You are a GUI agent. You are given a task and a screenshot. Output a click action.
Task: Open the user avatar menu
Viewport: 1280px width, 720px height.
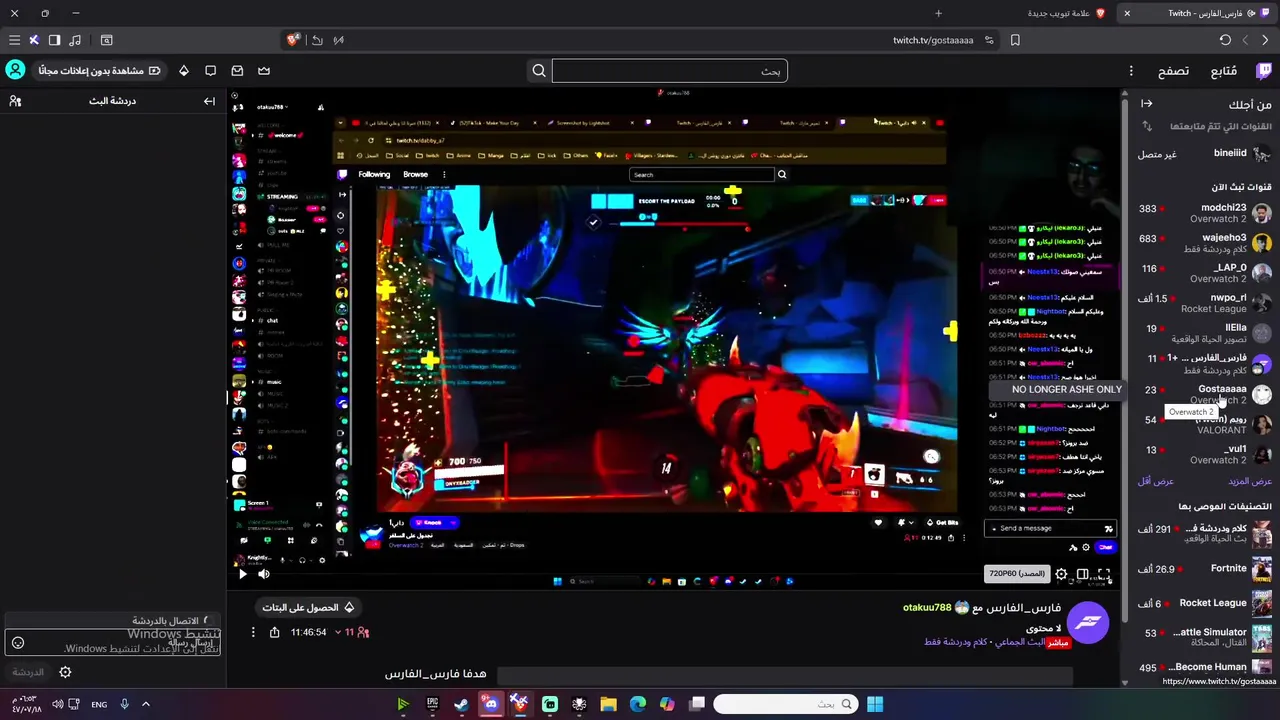tap(15, 70)
